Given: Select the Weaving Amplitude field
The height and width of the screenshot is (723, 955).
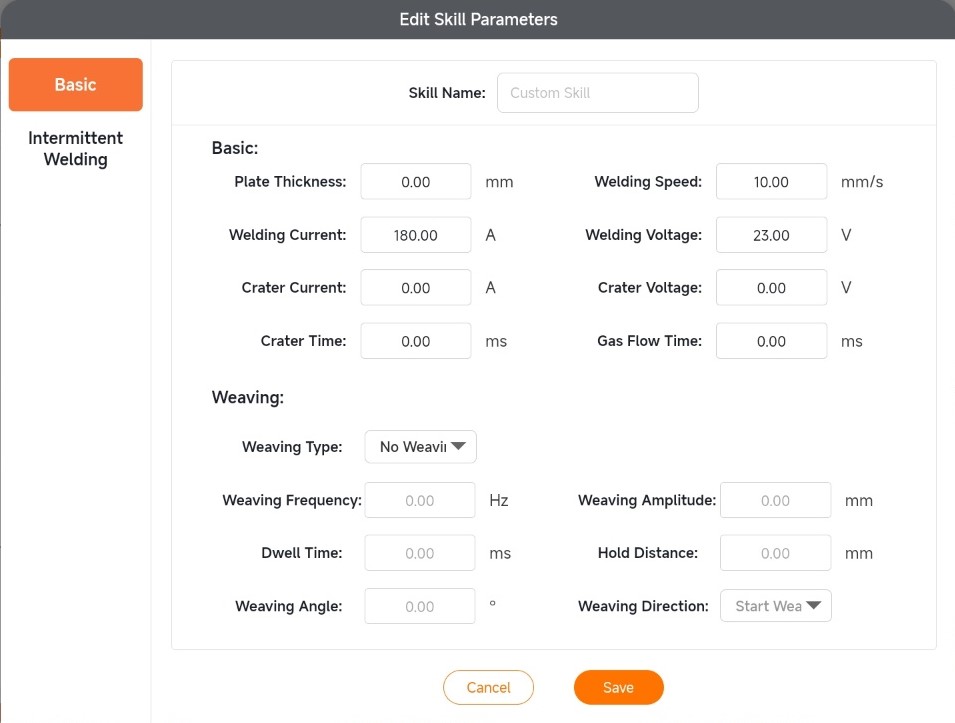Looking at the screenshot, I should (775, 500).
